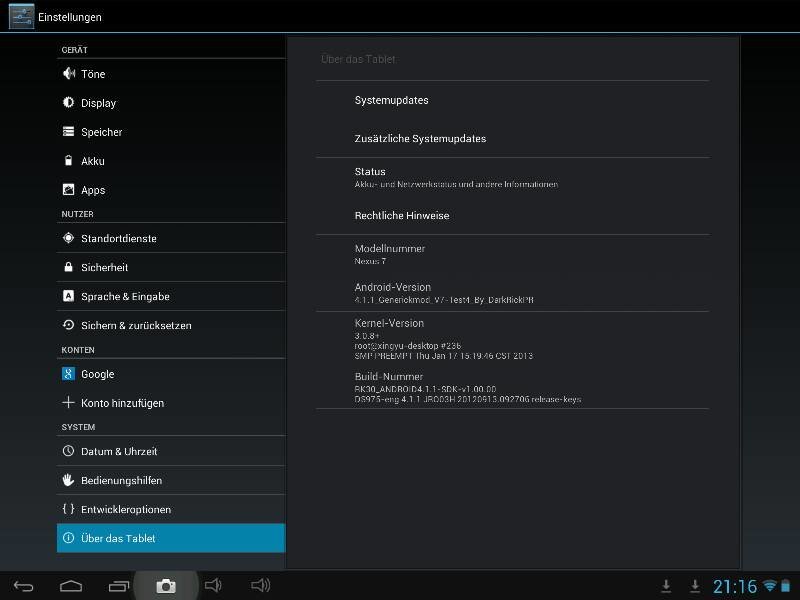Open the Google account icon
Viewport: 800px width, 600px height.
[68, 373]
